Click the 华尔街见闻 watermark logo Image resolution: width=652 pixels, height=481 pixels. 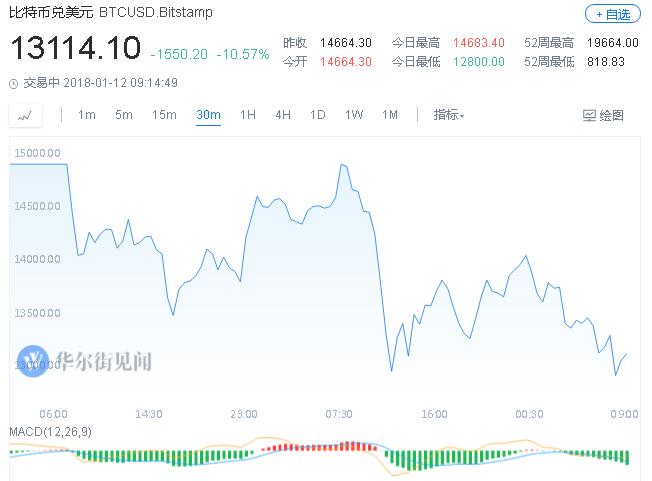click(x=86, y=360)
